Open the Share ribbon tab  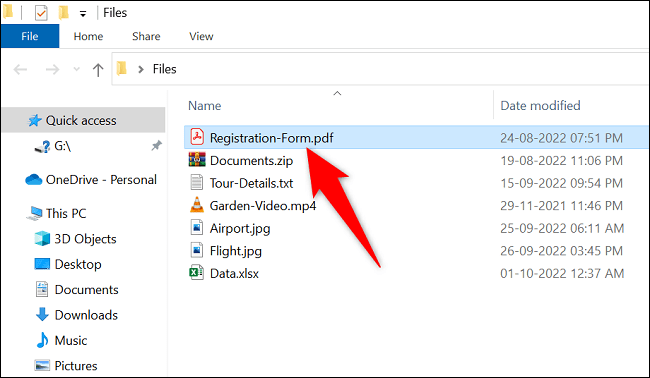click(146, 36)
